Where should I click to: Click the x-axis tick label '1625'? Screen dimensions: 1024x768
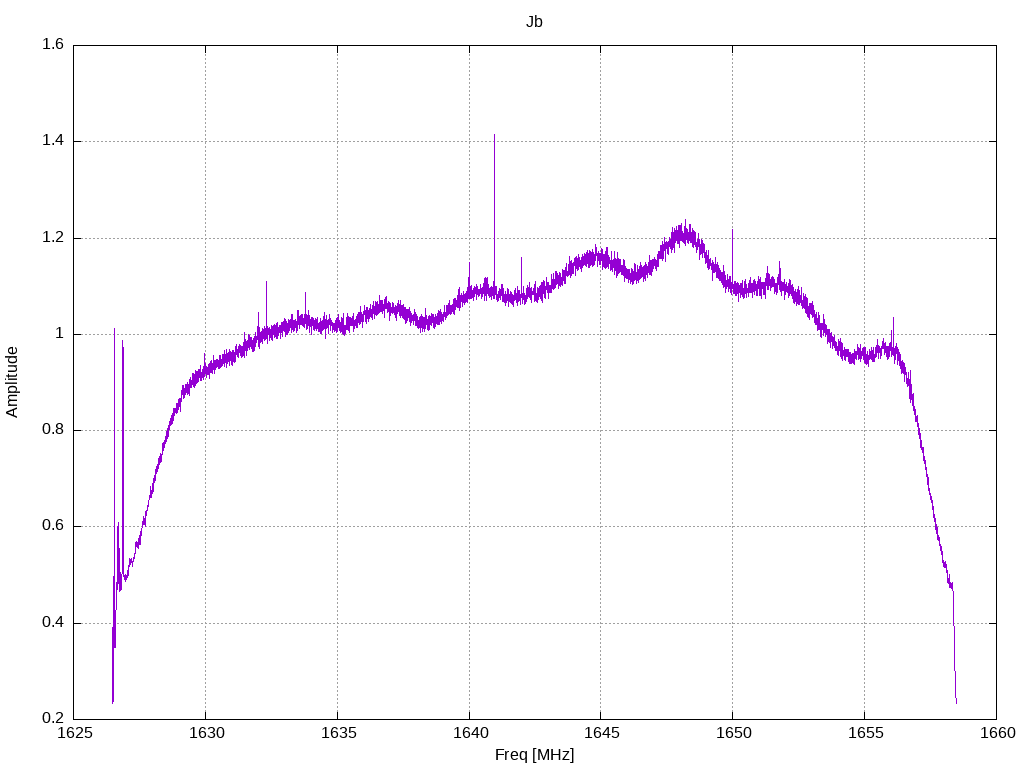pyautogui.click(x=74, y=733)
